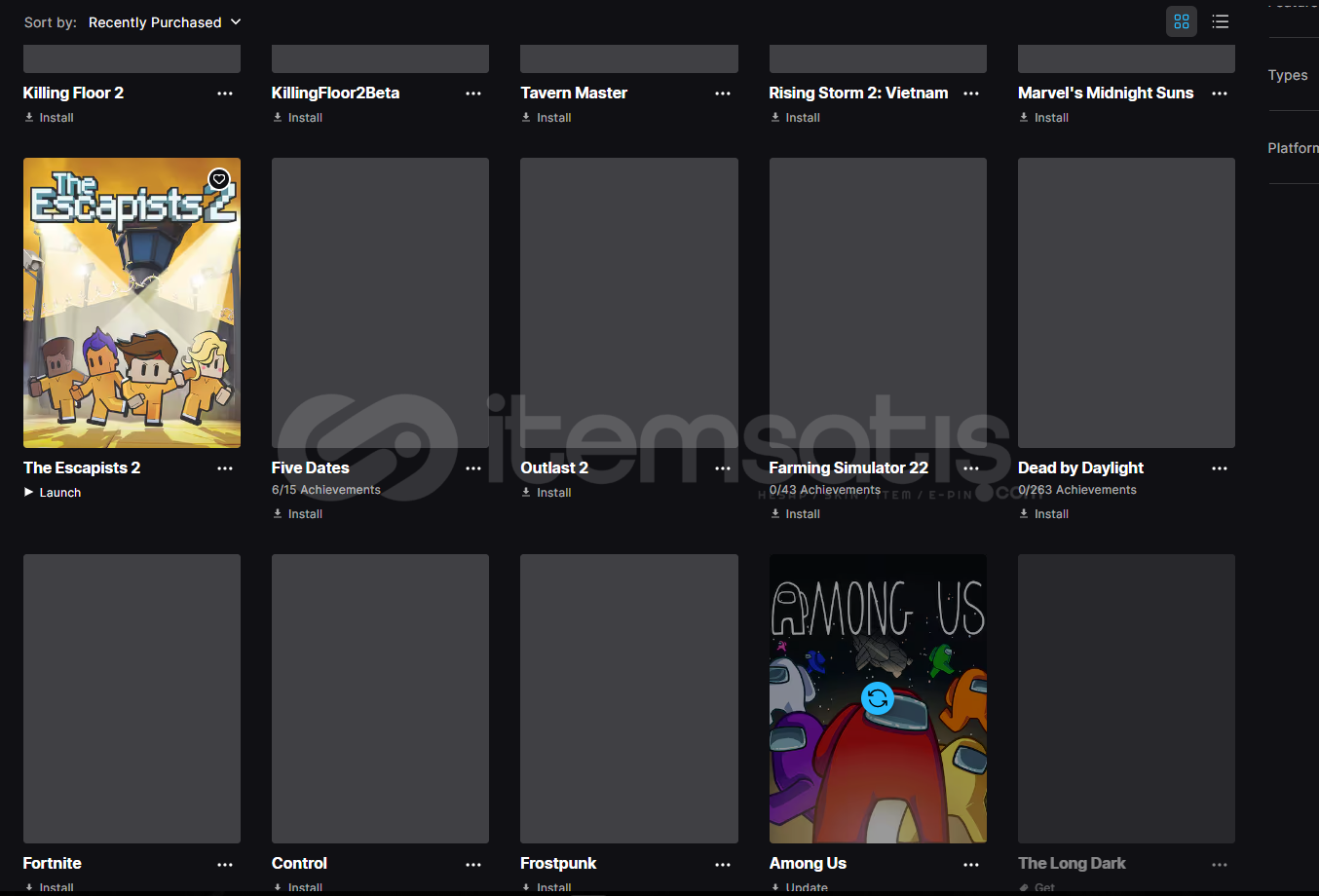This screenshot has height=896, width=1319.
Task: Install Outlast 2
Action: [546, 493]
